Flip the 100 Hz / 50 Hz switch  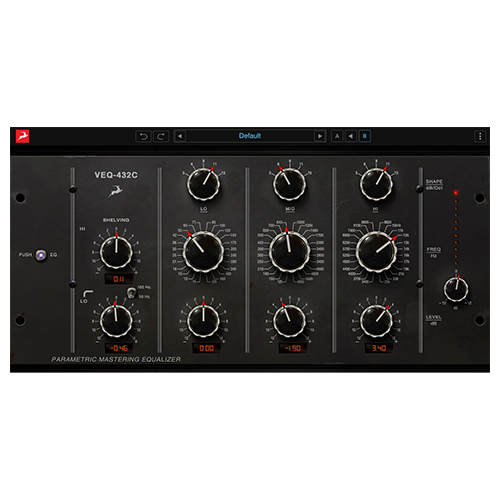[x=132, y=293]
